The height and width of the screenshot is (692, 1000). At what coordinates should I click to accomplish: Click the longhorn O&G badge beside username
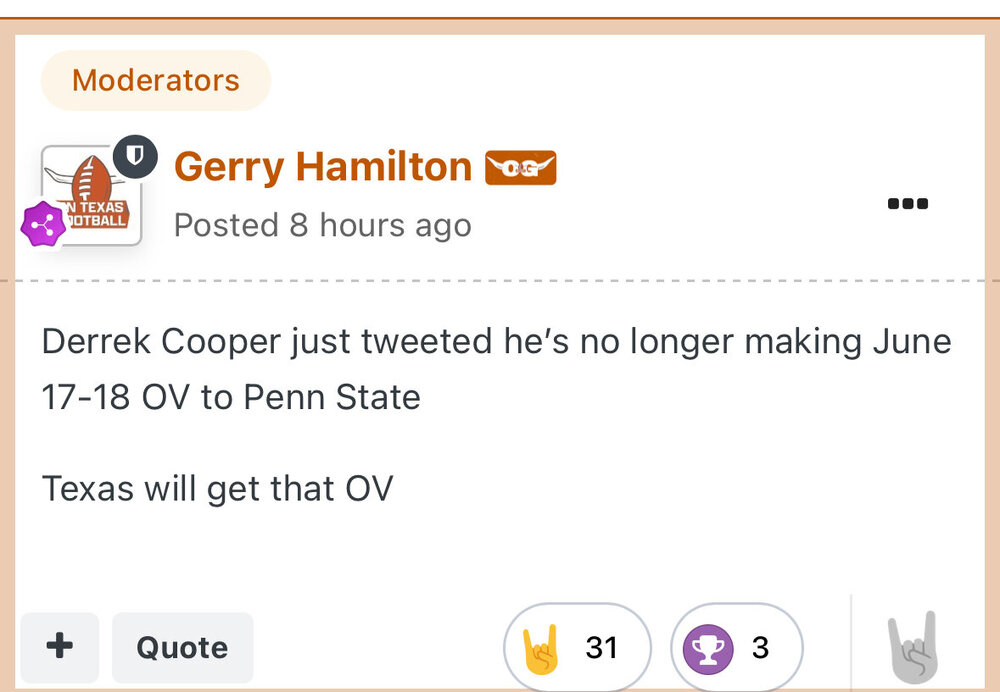(x=520, y=168)
